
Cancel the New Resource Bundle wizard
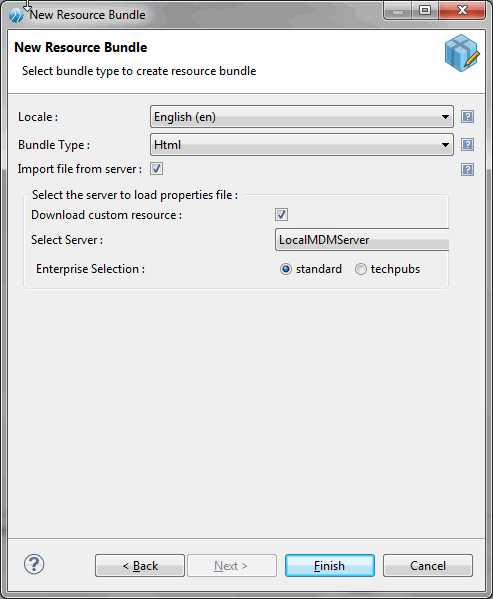[x=428, y=565]
